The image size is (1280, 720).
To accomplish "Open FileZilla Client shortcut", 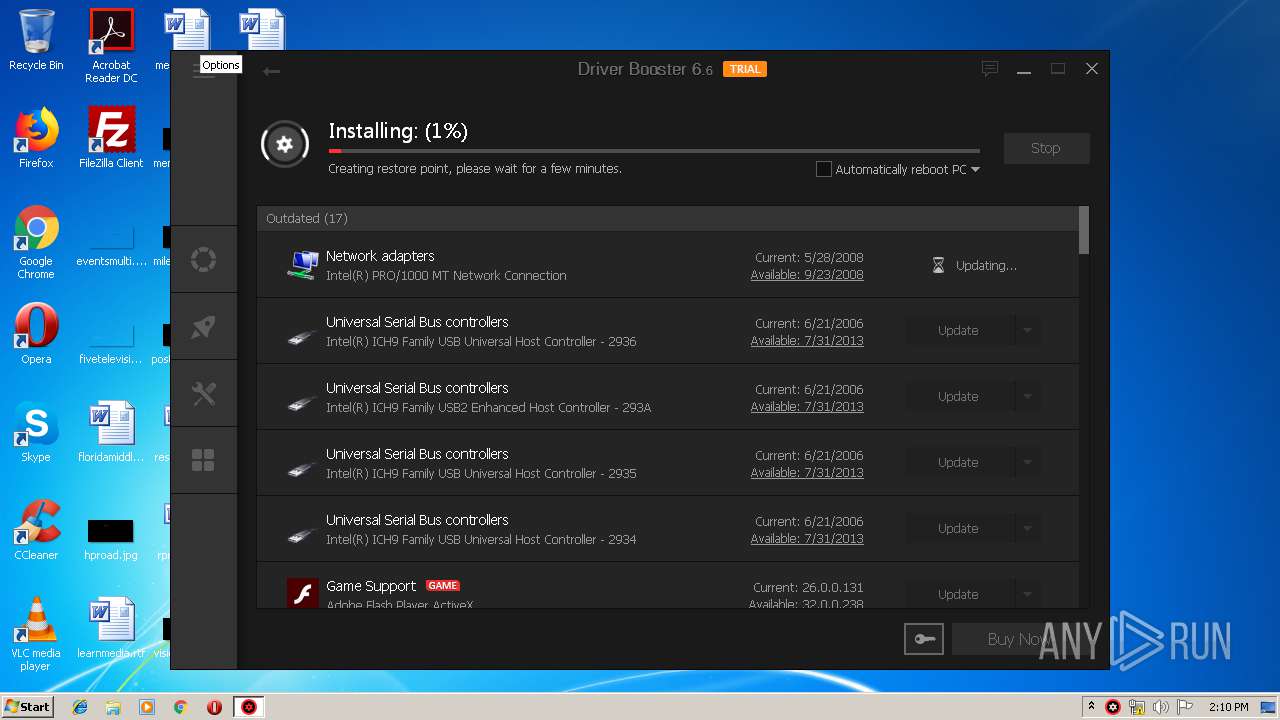I will click(111, 138).
